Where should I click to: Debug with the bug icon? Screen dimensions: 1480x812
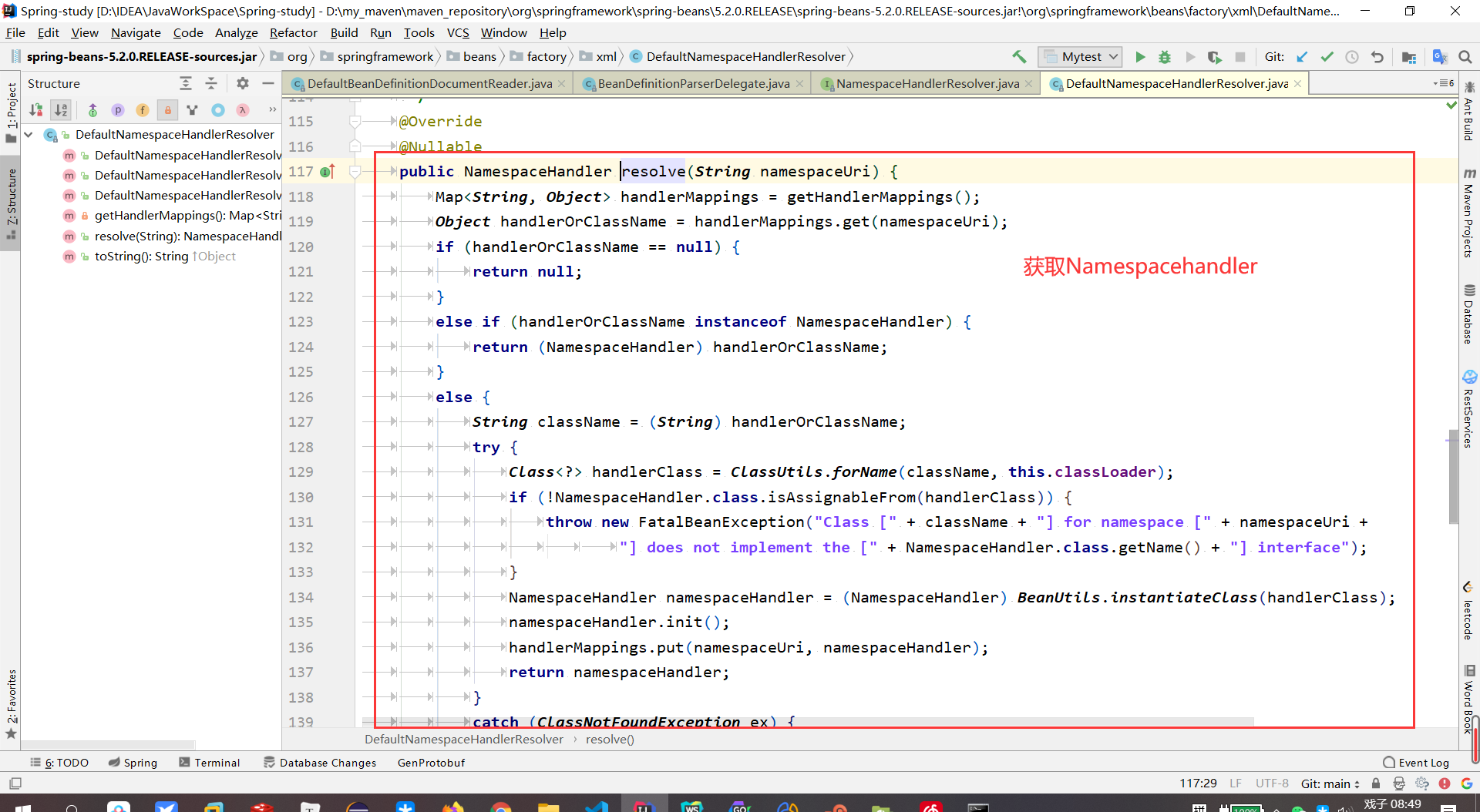pyautogui.click(x=1165, y=56)
